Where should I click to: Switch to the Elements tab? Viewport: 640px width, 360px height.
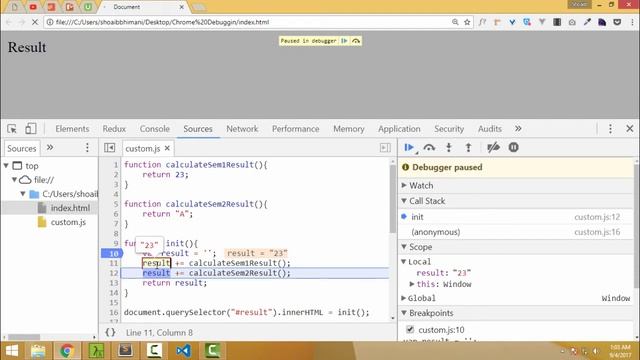(x=72, y=129)
